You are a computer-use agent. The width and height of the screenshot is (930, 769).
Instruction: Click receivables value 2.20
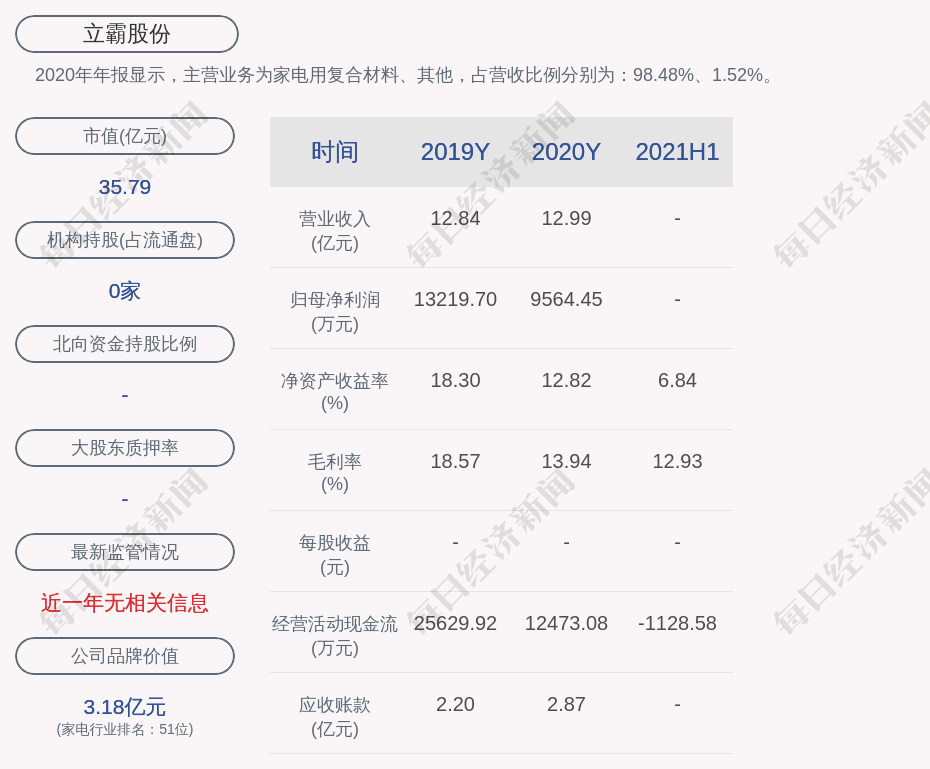(455, 704)
